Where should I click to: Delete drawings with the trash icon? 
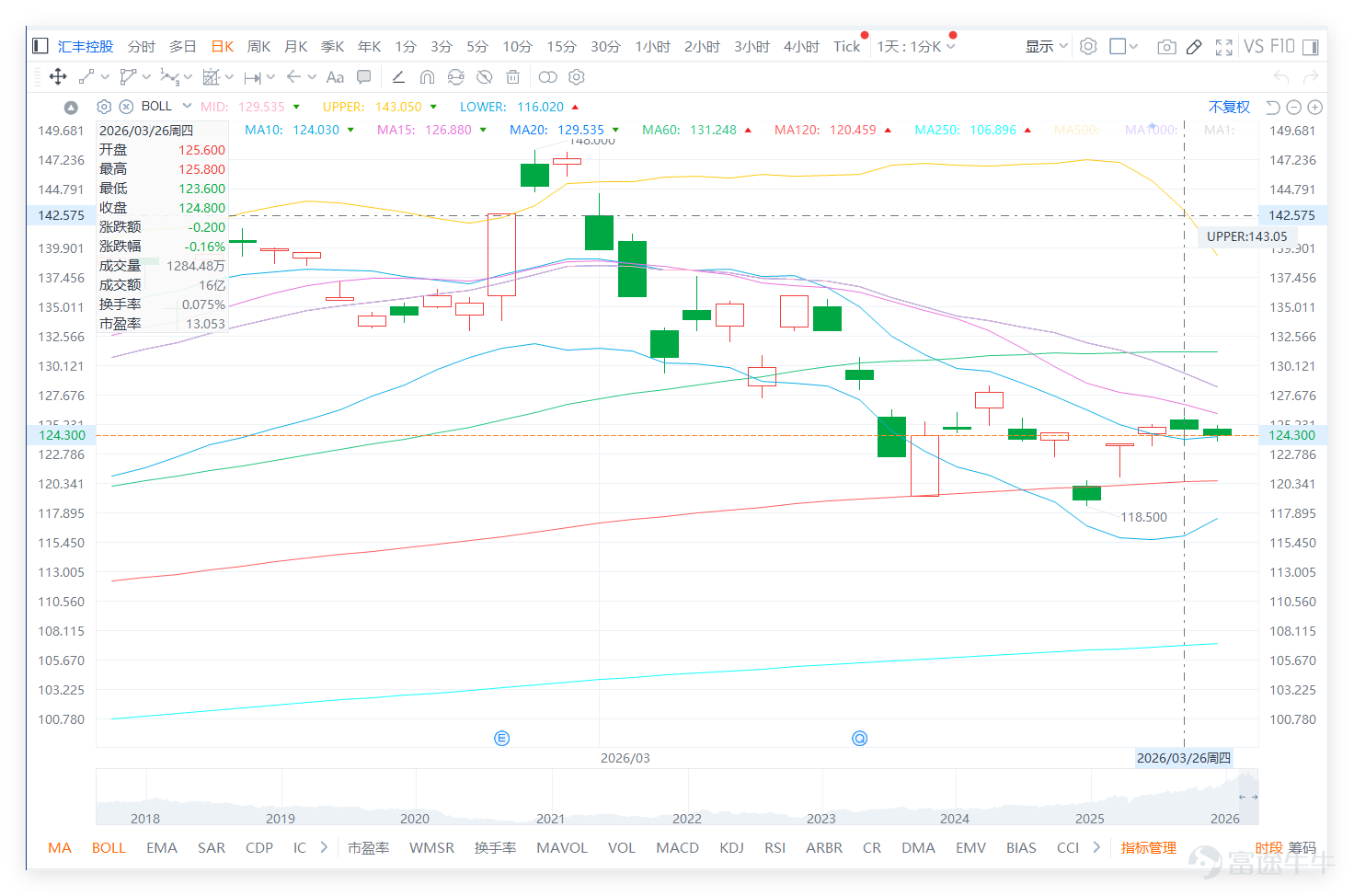tap(513, 77)
